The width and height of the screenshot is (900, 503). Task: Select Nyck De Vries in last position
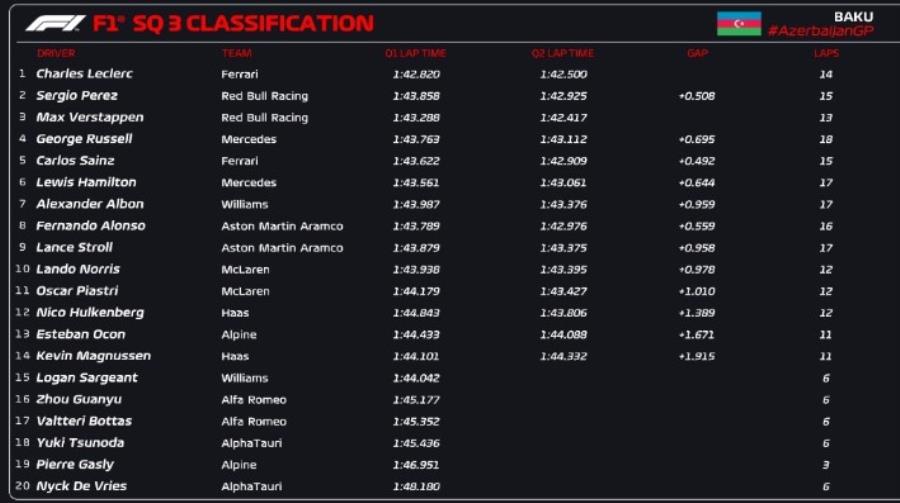click(x=81, y=486)
